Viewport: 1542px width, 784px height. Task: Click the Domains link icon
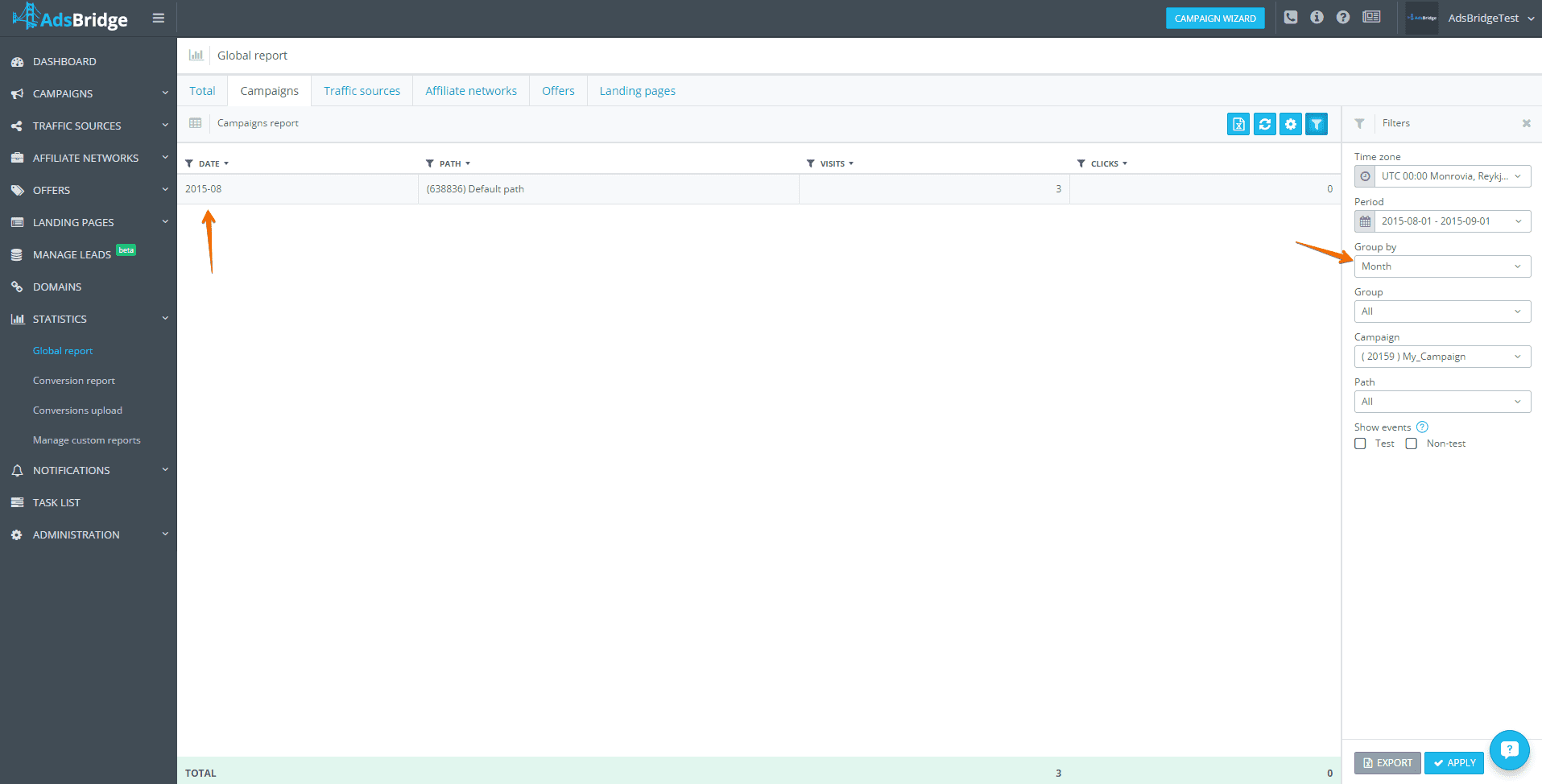point(17,287)
